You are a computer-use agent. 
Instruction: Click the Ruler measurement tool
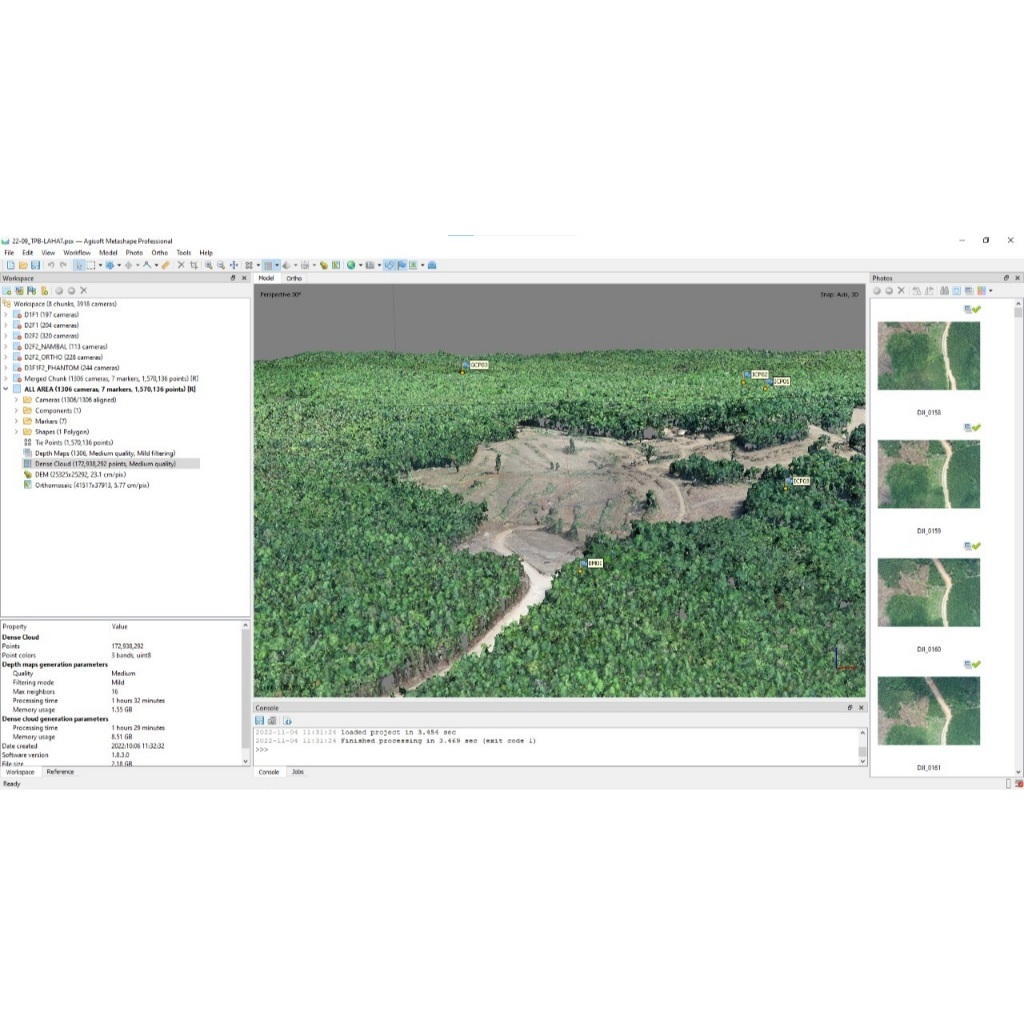pos(166,265)
